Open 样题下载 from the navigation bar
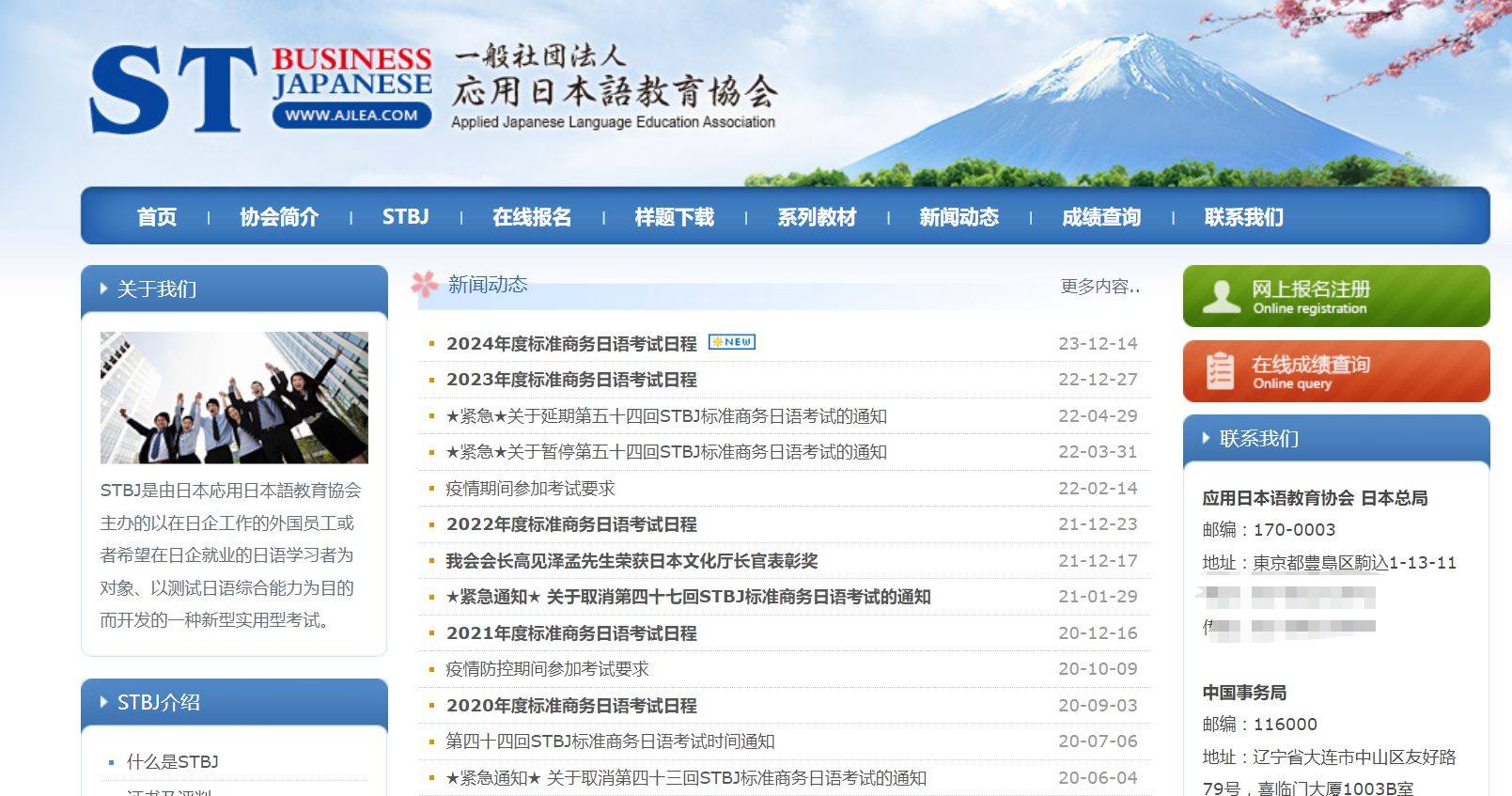This screenshot has width=1512, height=796. pyautogui.click(x=674, y=217)
